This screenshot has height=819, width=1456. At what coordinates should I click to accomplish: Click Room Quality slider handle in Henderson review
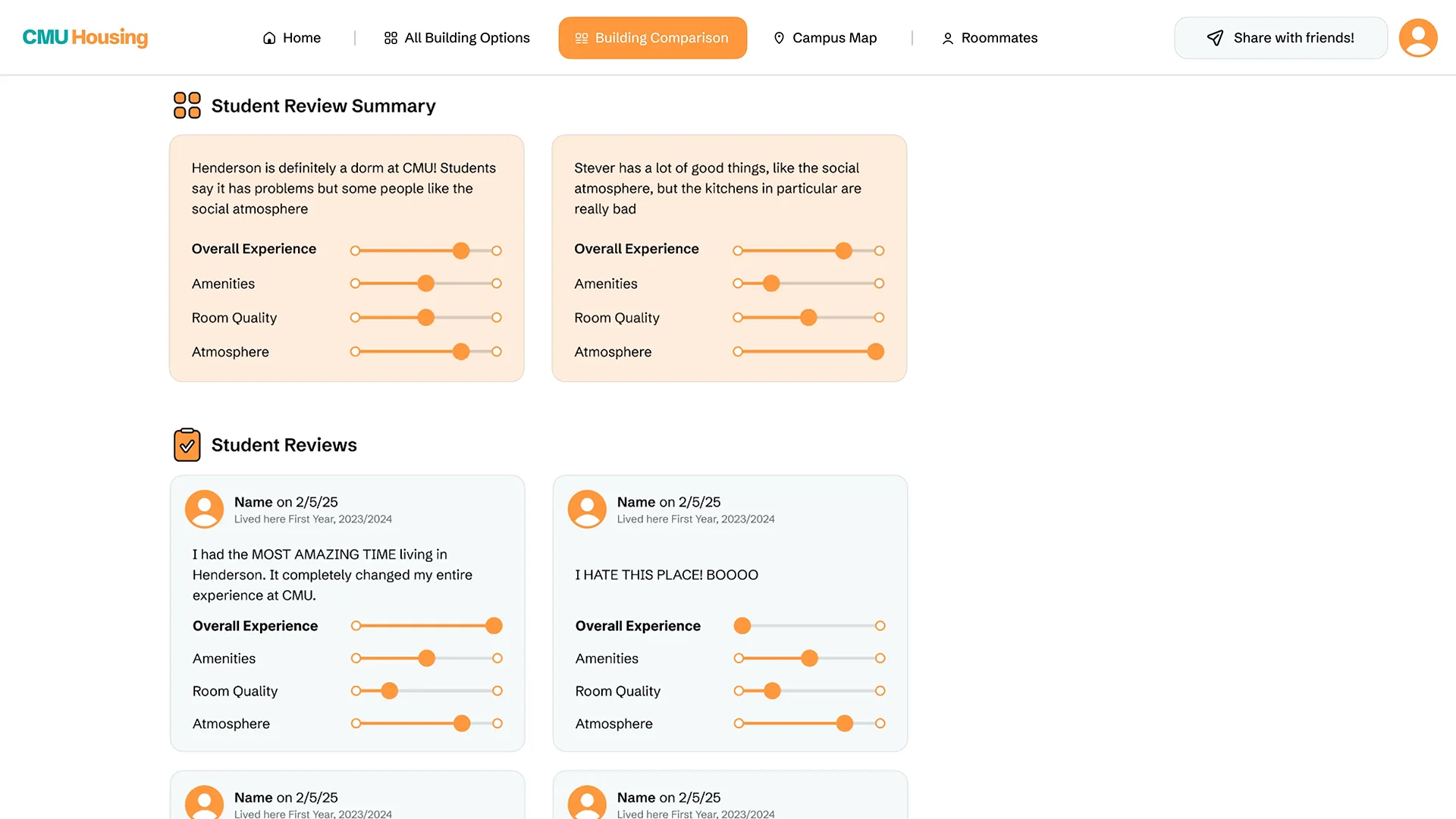(x=390, y=691)
